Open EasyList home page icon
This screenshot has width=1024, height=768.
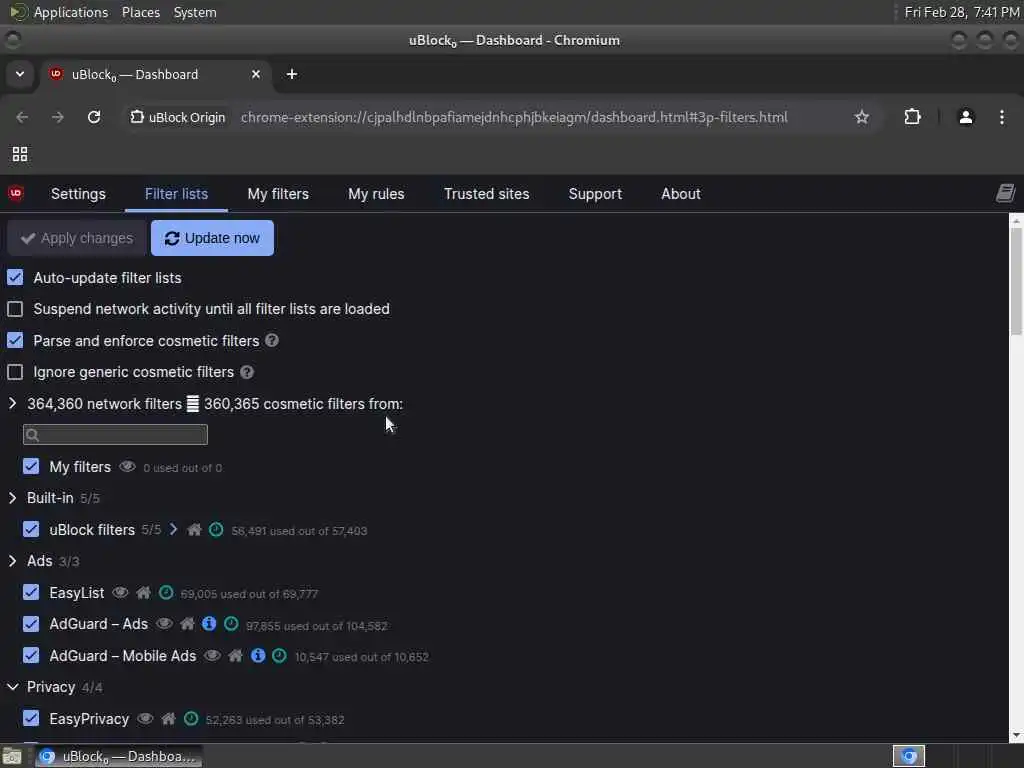click(143, 592)
